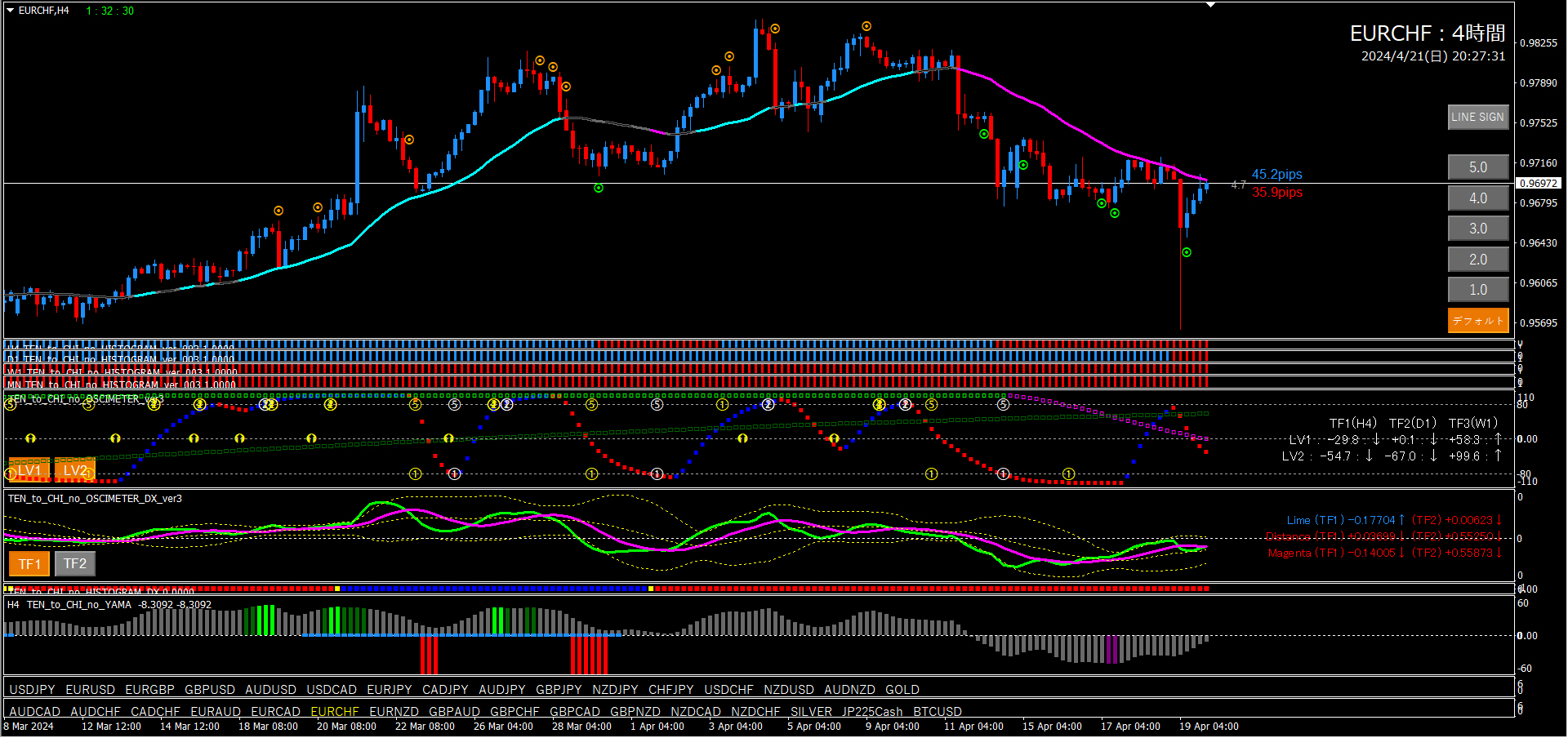Load the SILVER chart
The height and width of the screenshot is (738, 1568).
pyautogui.click(x=812, y=712)
